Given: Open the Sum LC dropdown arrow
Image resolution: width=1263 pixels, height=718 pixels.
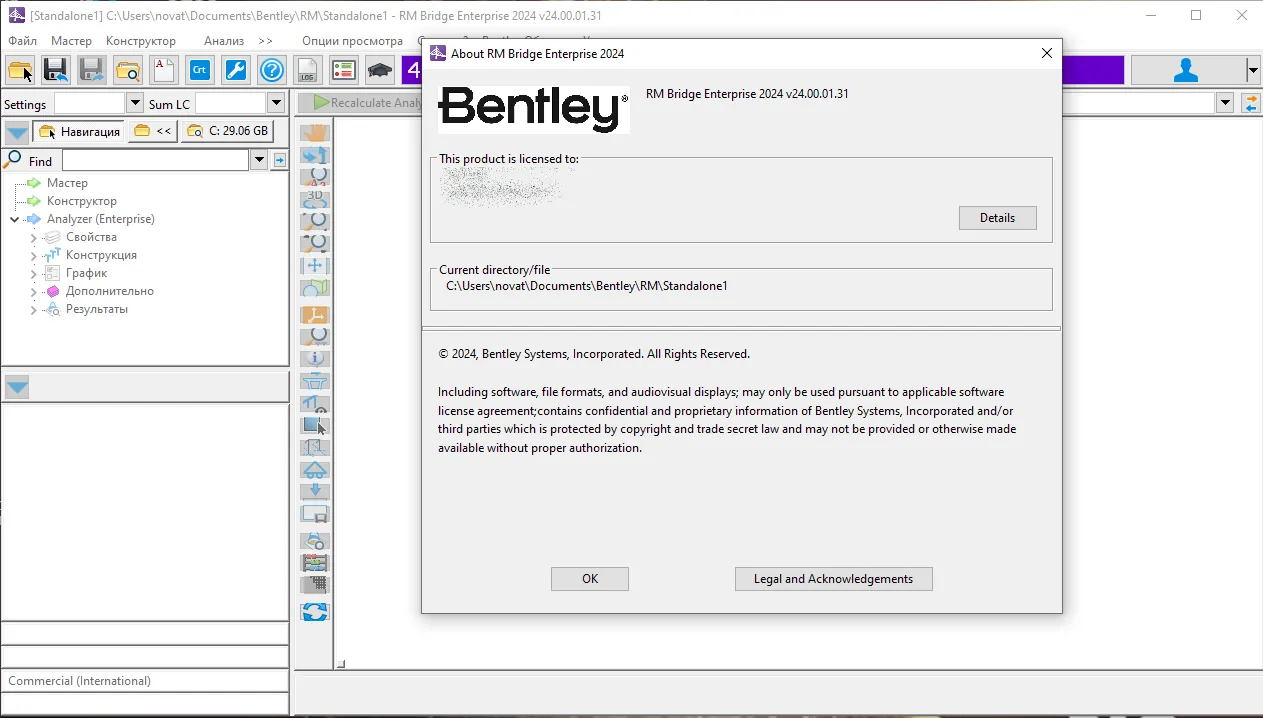Looking at the screenshot, I should 276,103.
